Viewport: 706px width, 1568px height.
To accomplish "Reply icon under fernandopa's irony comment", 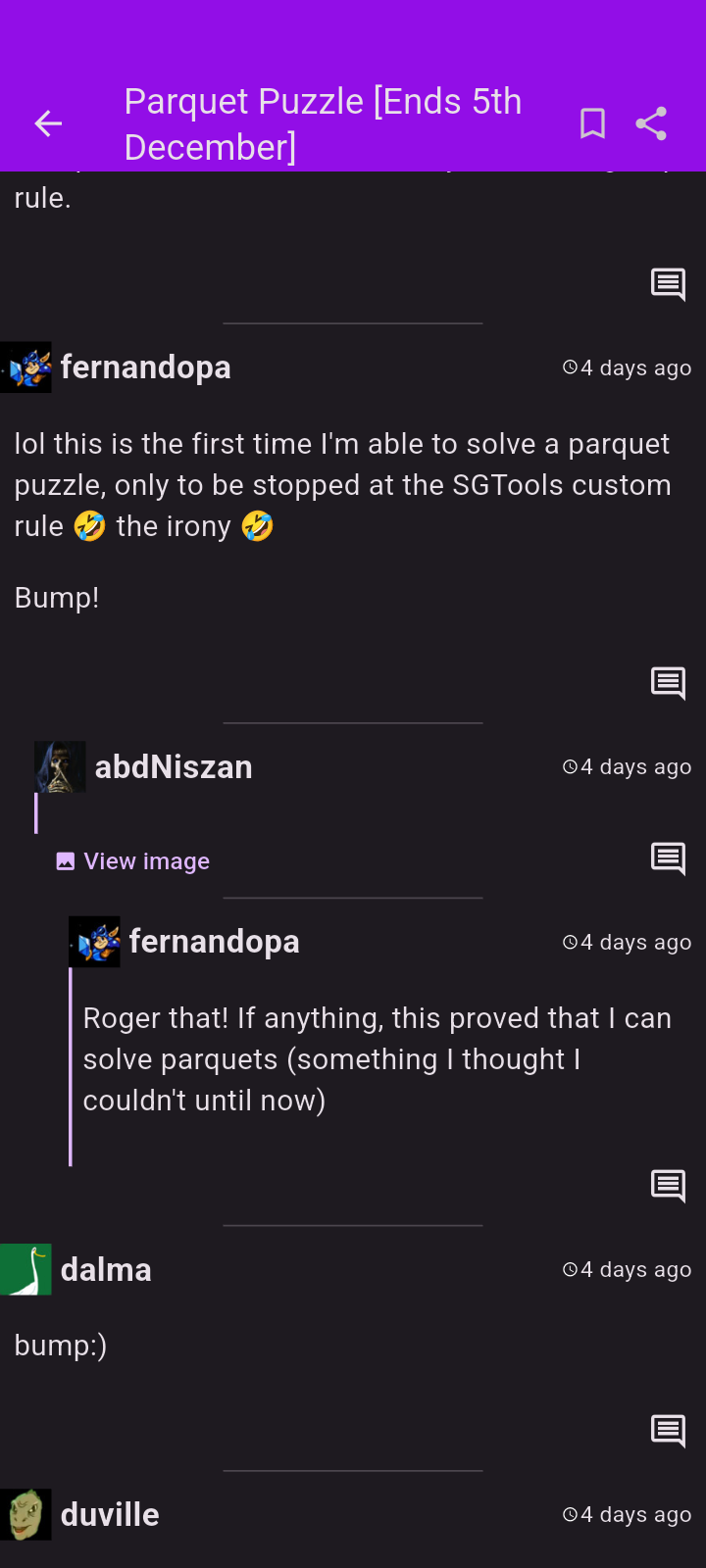I will pyautogui.click(x=668, y=682).
